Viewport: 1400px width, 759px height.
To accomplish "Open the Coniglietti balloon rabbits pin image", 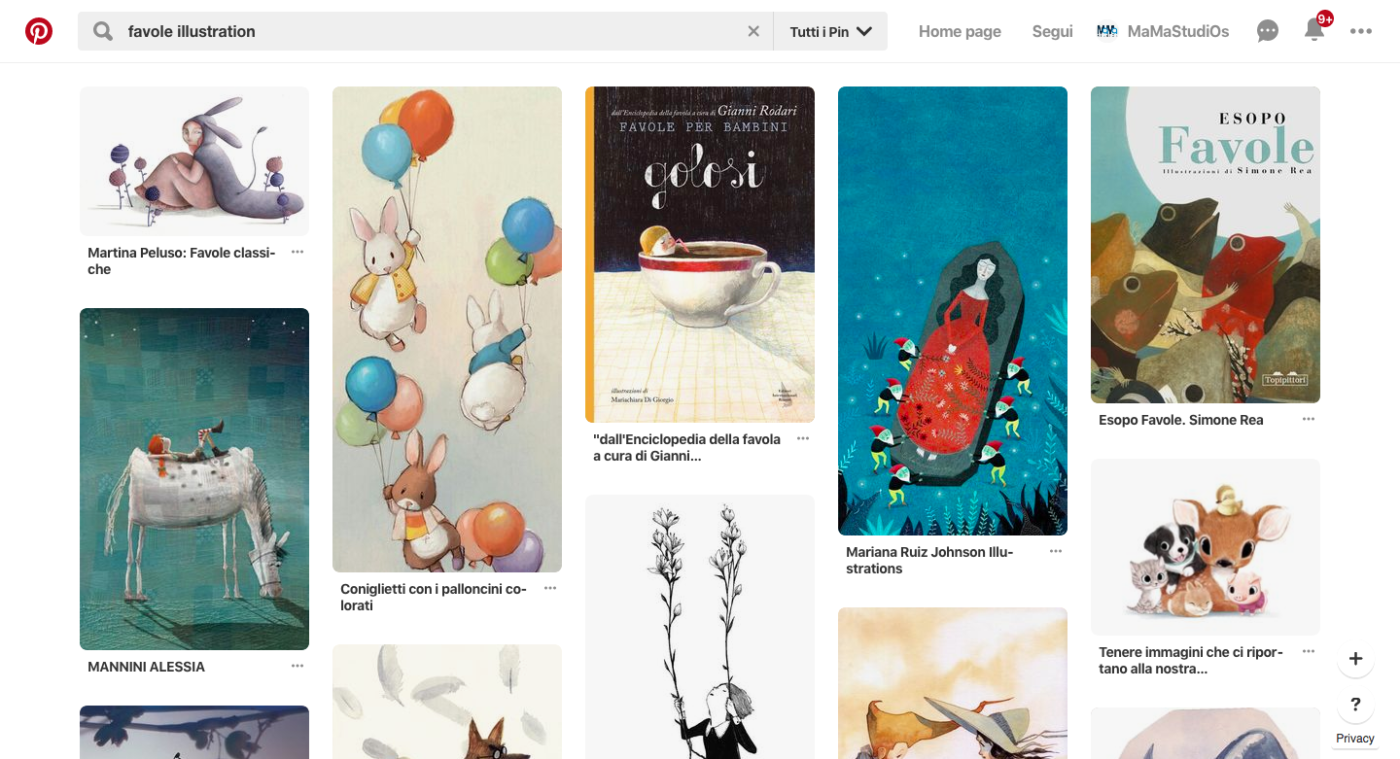I will pos(447,329).
